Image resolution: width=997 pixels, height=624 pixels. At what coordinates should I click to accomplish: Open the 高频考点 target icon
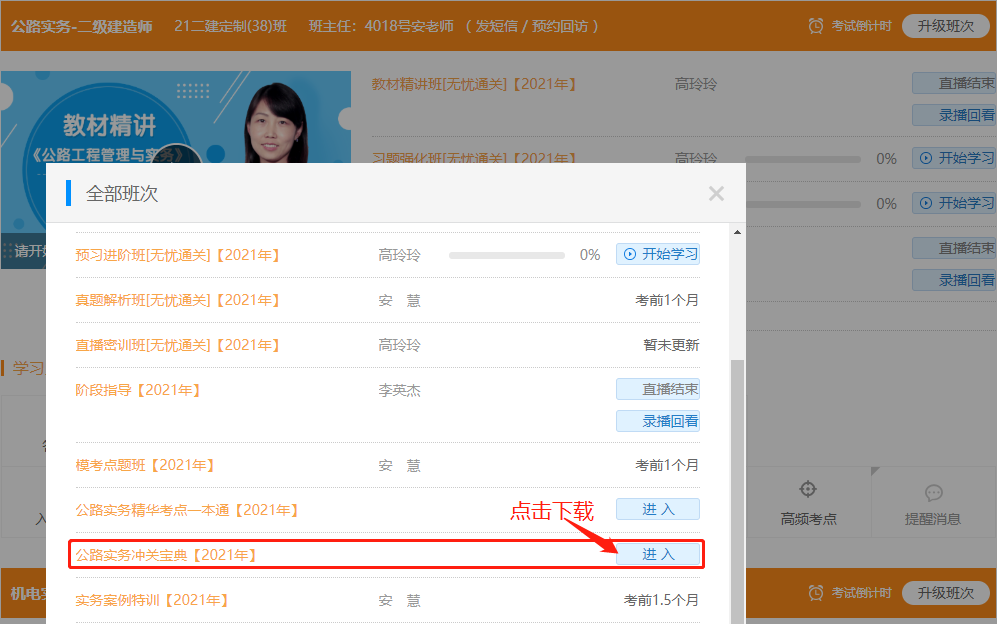(x=808, y=490)
